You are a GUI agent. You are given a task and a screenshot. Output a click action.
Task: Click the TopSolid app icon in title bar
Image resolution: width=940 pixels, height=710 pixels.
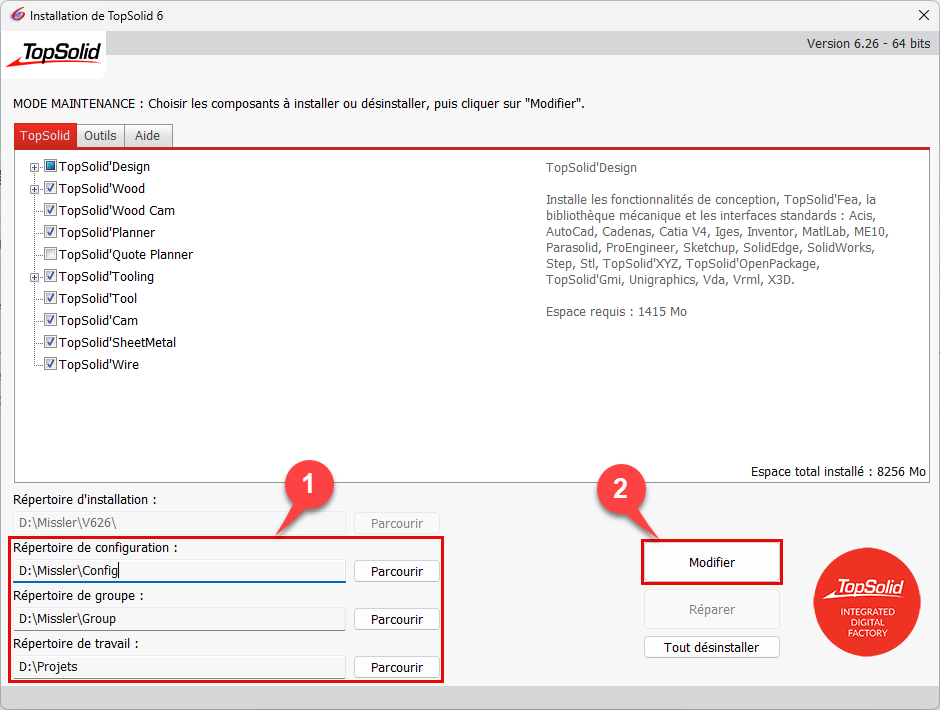coord(17,14)
